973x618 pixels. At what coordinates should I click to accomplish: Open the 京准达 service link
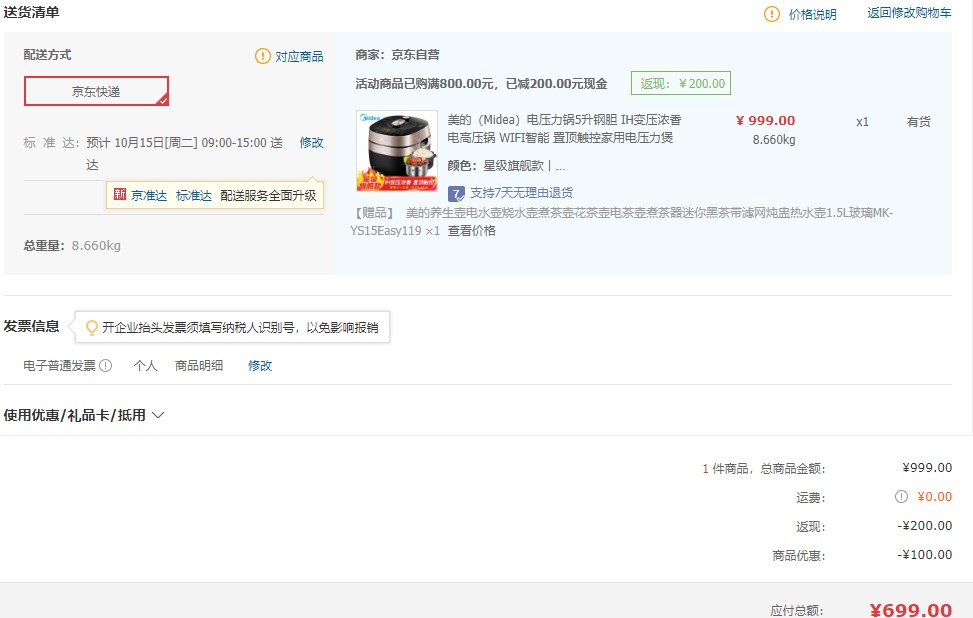[x=149, y=195]
